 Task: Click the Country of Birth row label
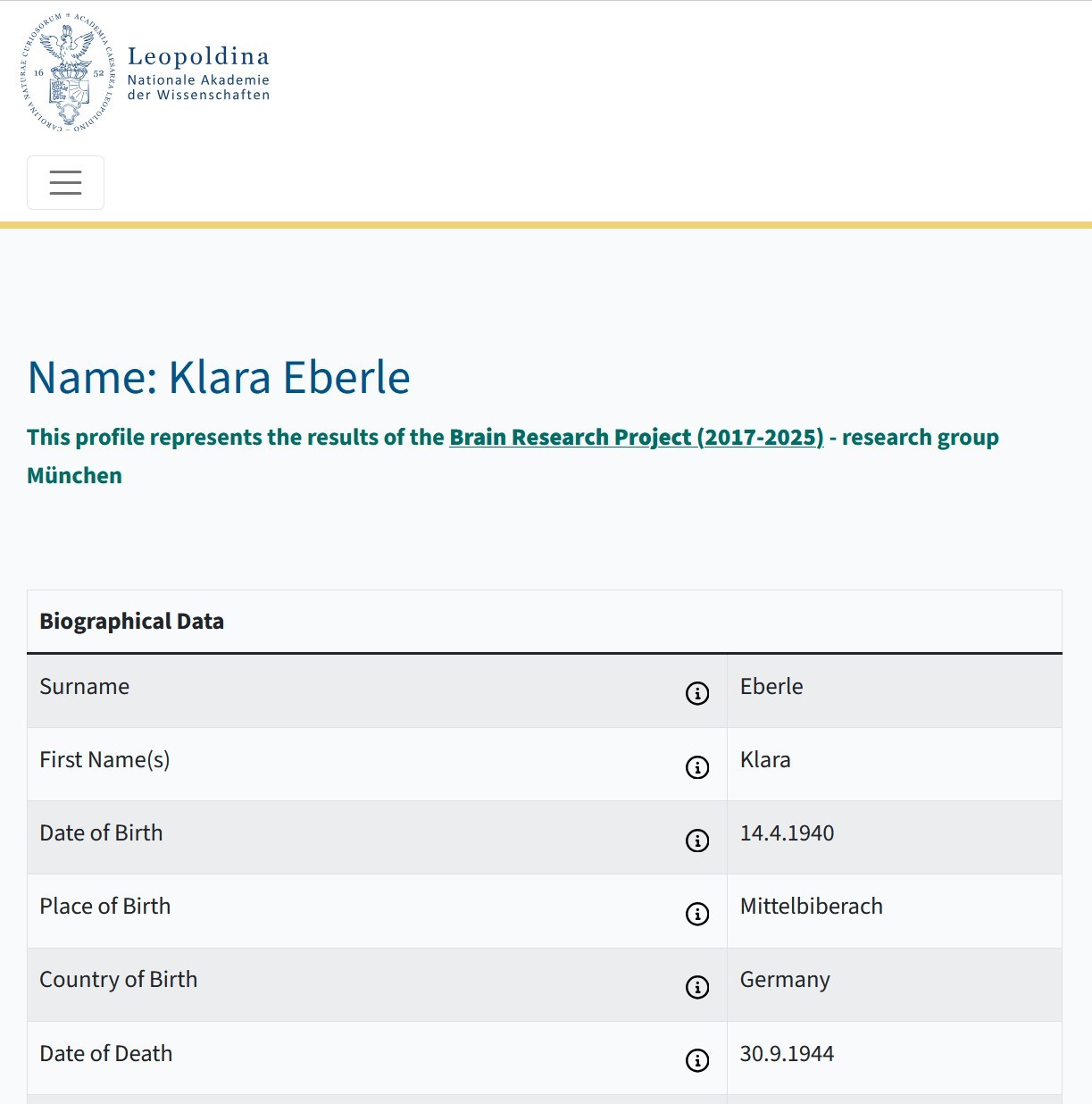pyautogui.click(x=118, y=980)
